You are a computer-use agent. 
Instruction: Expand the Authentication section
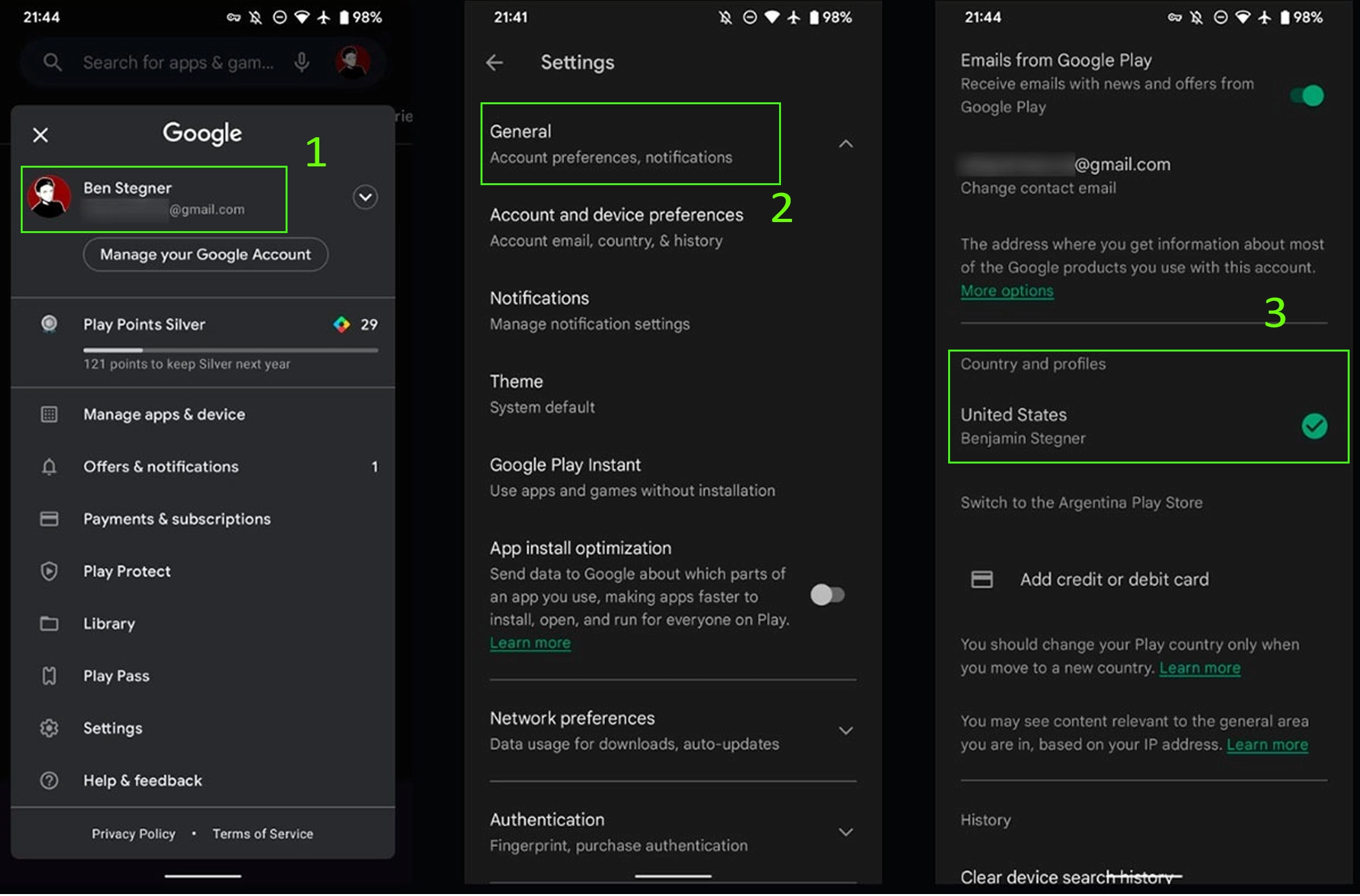coord(848,828)
